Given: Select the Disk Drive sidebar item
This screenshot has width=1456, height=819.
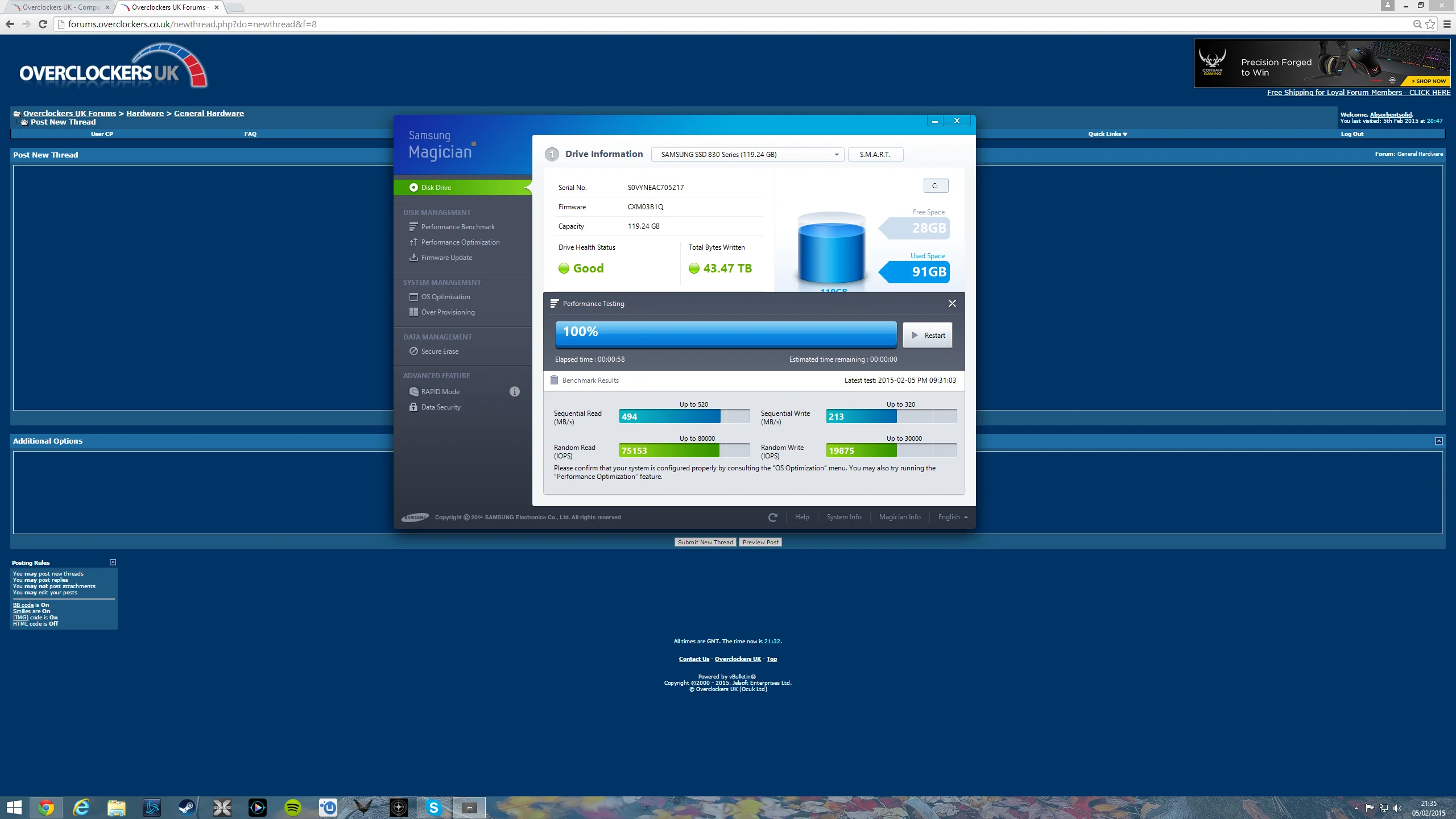Looking at the screenshot, I should 462,187.
